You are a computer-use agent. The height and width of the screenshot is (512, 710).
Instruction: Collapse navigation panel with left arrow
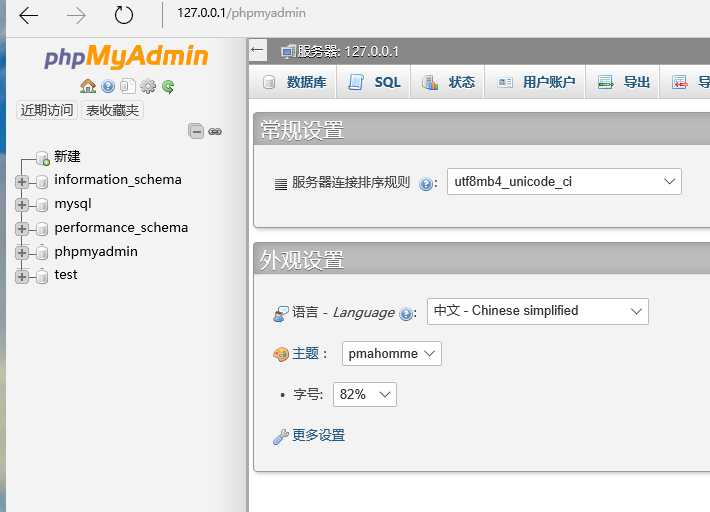258,50
